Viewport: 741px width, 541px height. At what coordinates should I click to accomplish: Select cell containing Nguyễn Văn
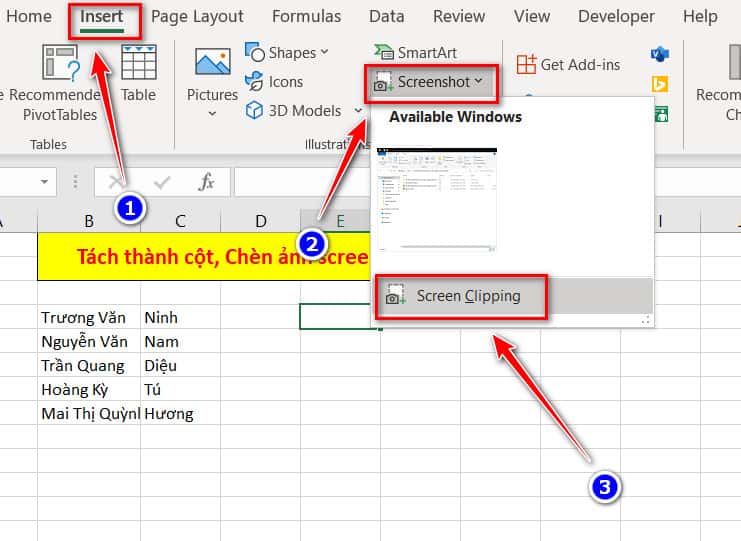coord(89,341)
